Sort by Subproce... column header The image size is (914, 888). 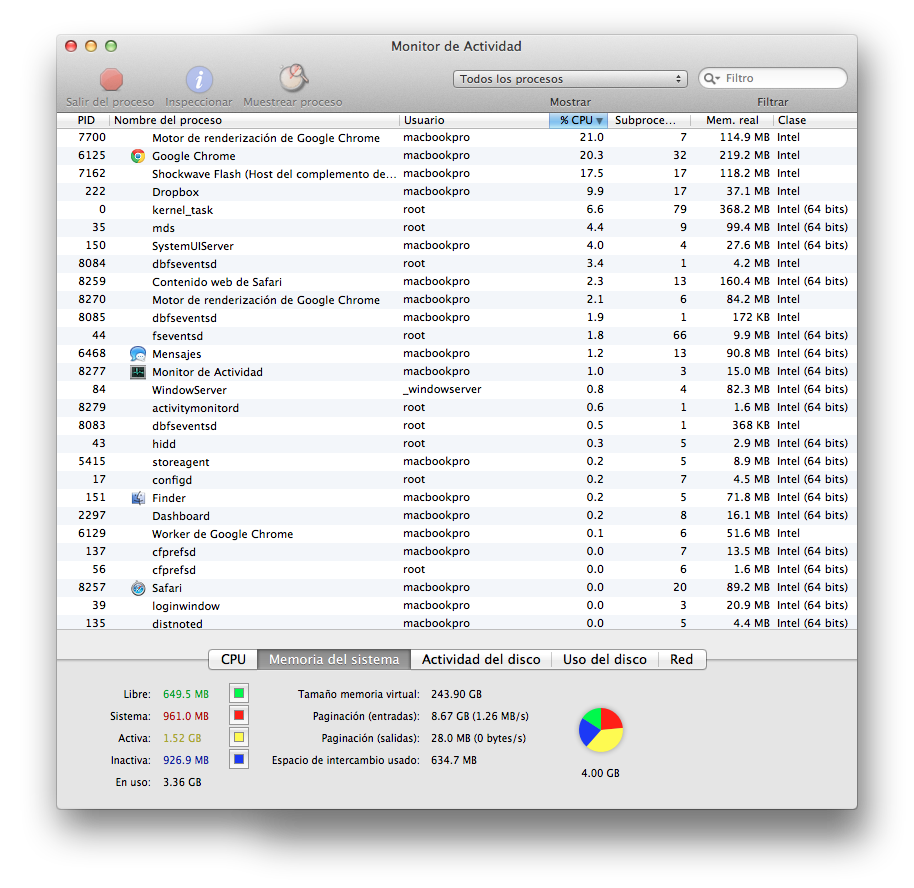[649, 120]
